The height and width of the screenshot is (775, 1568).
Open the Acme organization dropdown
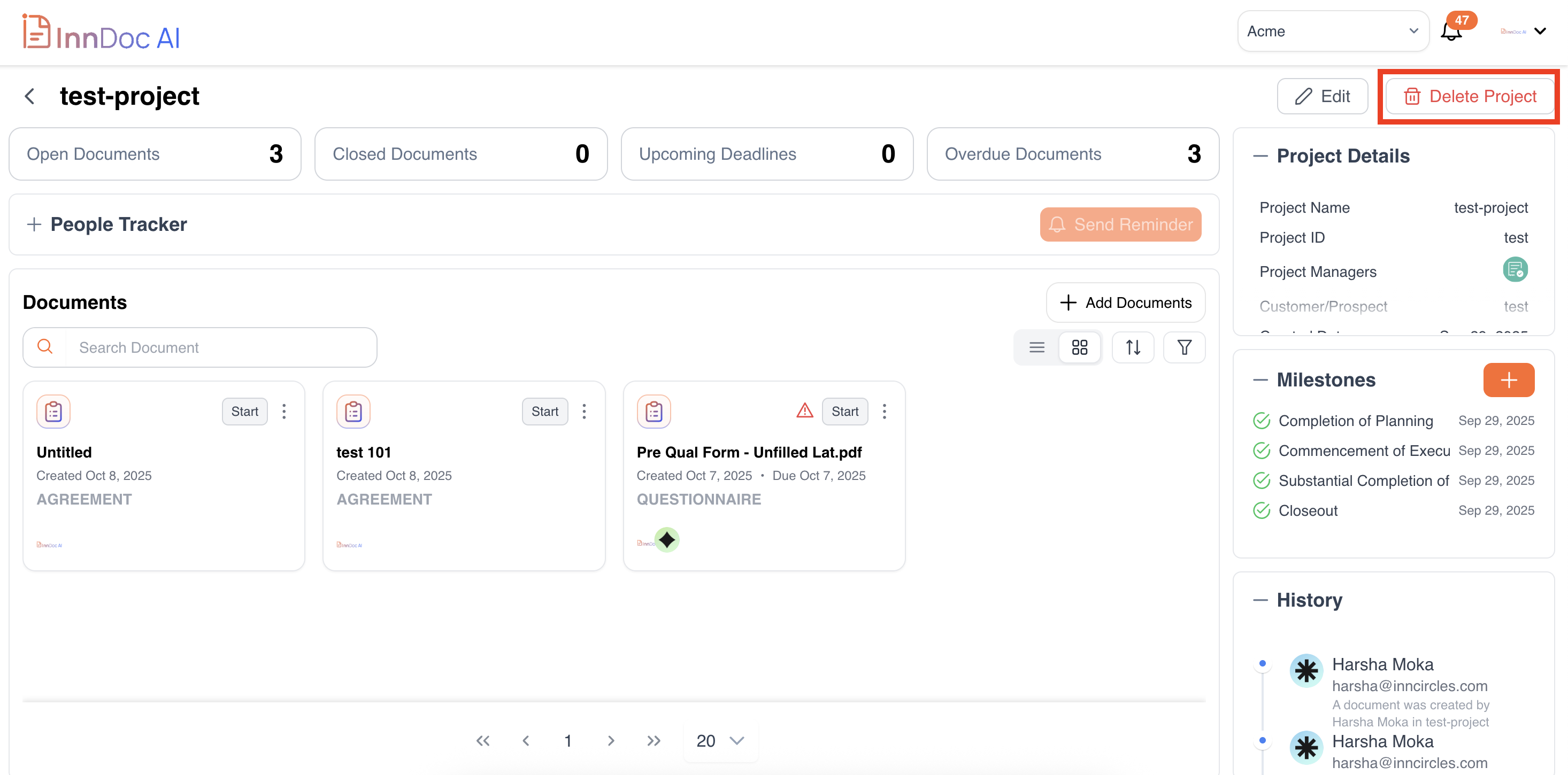tap(1333, 32)
